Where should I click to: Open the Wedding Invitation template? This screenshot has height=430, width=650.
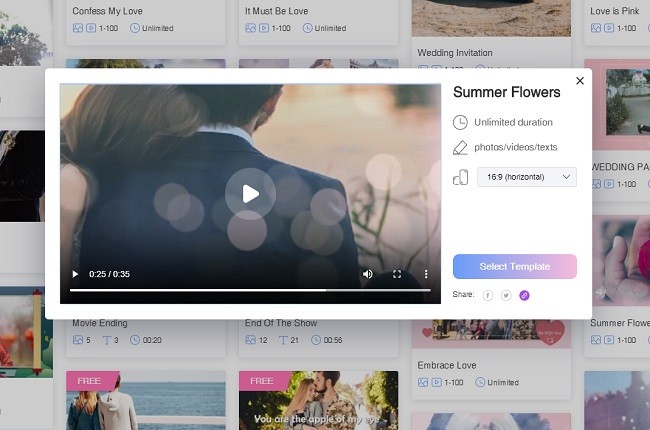click(455, 52)
